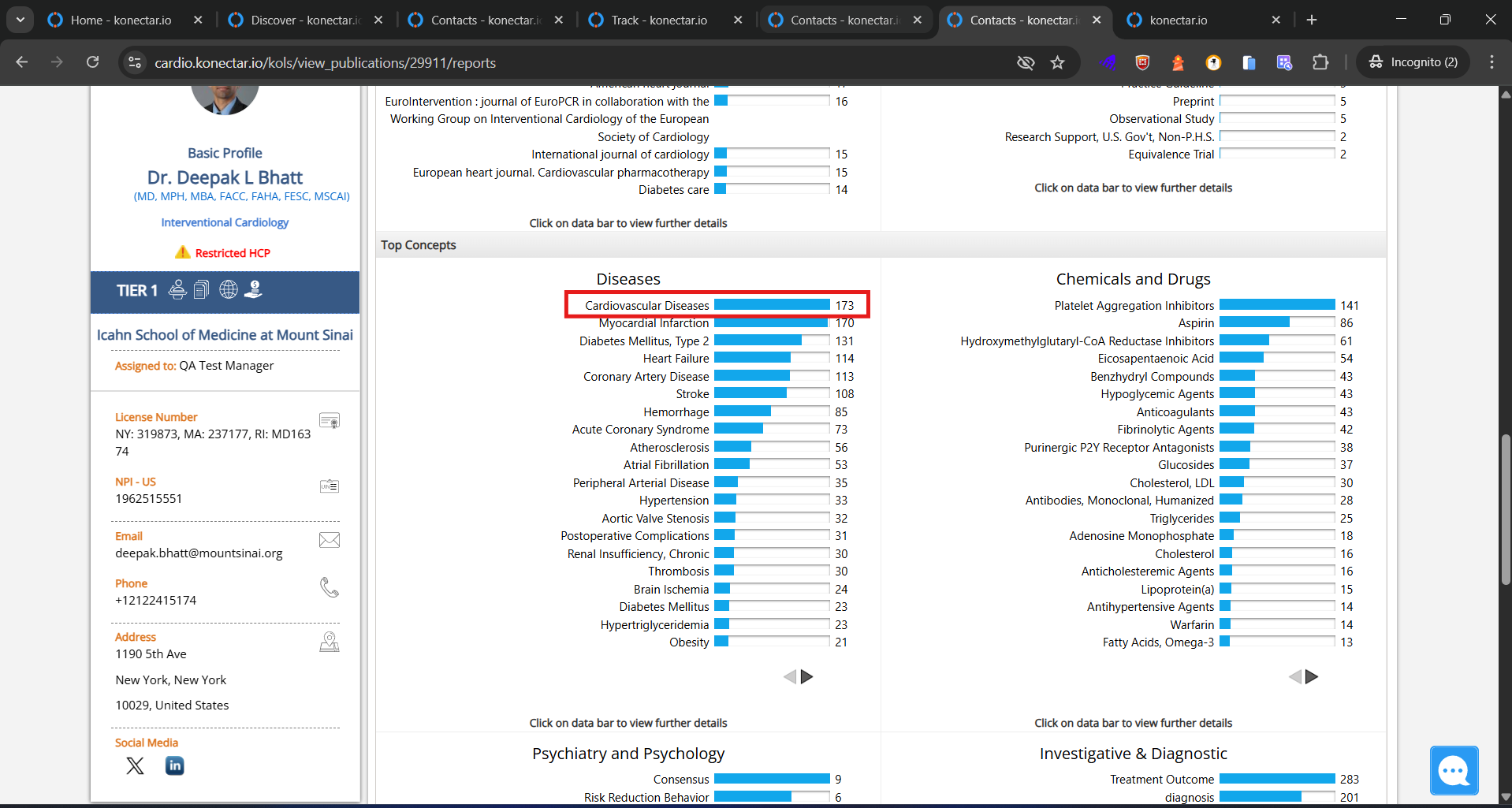This screenshot has height=808, width=1512.
Task: Click the hand-with-coin icon in TIER 1 bar
Action: tap(253, 290)
